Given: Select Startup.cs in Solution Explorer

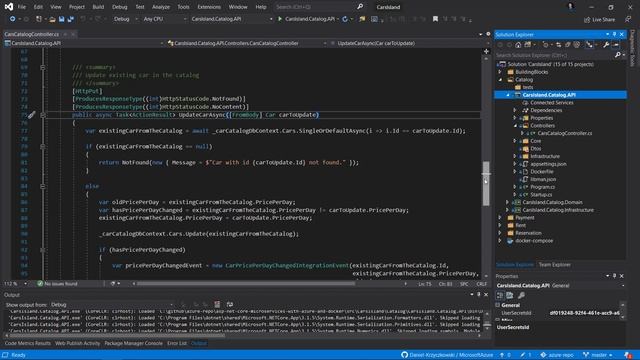Looking at the screenshot, I should (x=541, y=195).
